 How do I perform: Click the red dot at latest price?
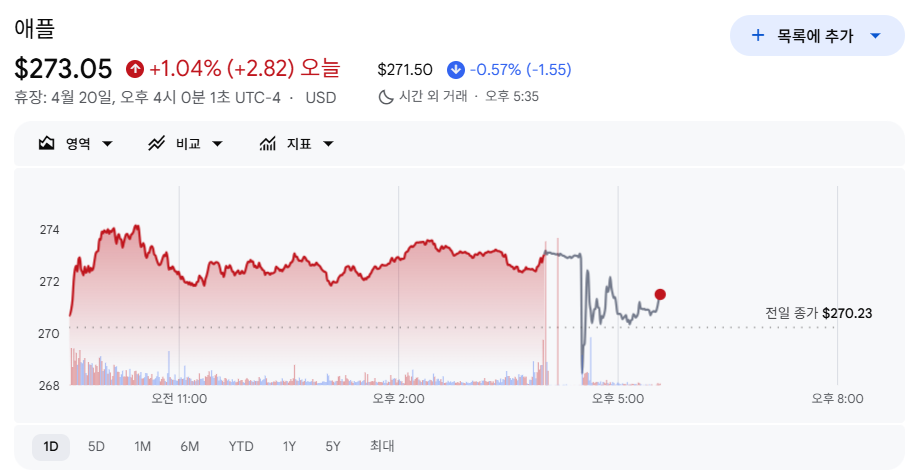(660, 295)
